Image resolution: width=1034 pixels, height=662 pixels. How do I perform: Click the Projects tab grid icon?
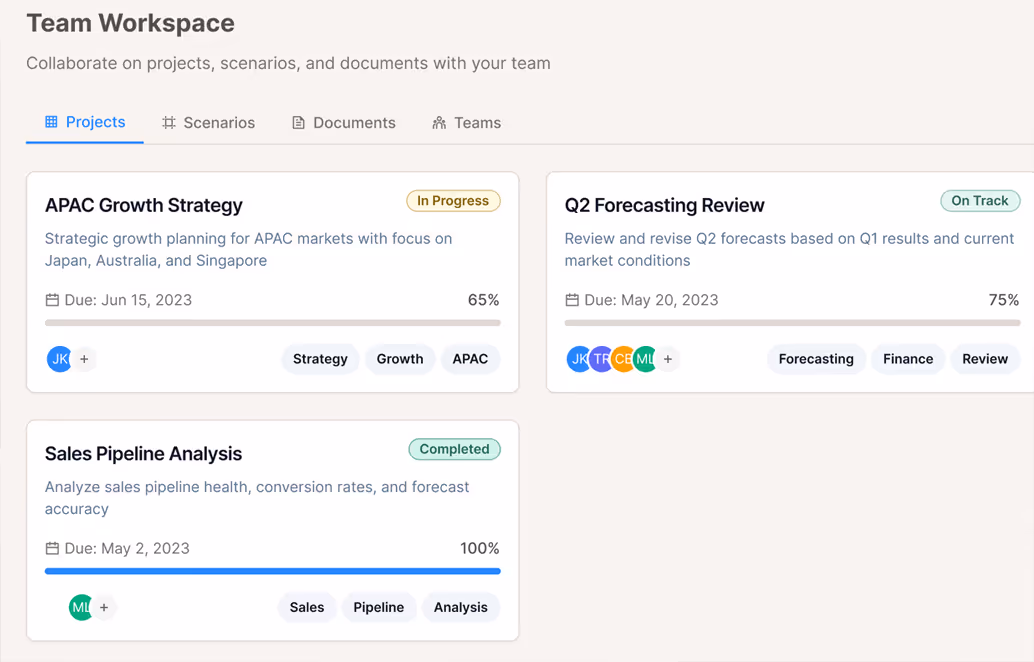[51, 122]
